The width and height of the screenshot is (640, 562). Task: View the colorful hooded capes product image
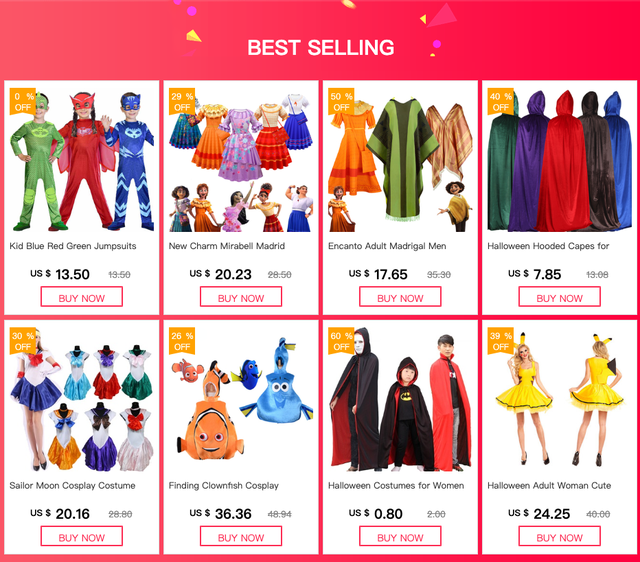[x=560, y=160]
